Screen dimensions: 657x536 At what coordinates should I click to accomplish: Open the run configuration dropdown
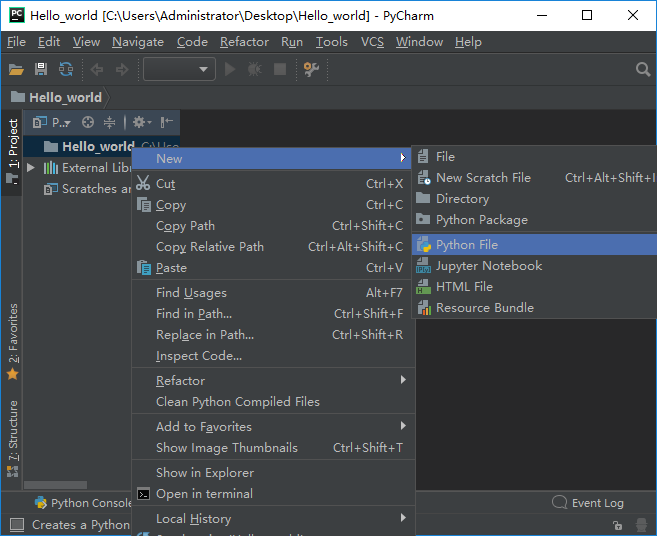179,69
